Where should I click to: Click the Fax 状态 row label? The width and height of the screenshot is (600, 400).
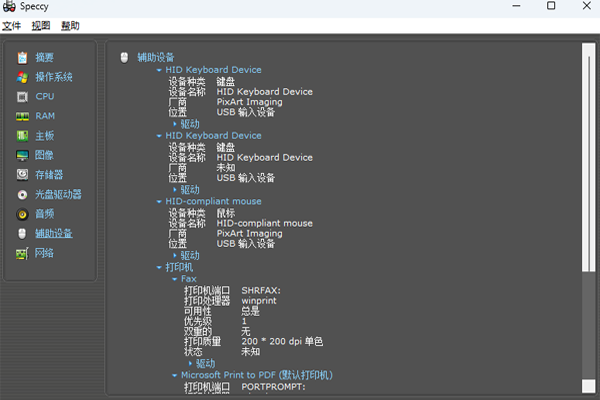coord(193,351)
